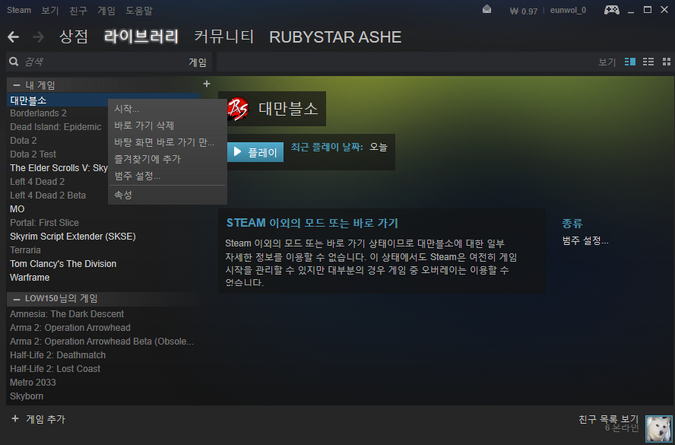Switch to list view icon
Image resolution: width=675 pixels, height=445 pixels.
648,62
